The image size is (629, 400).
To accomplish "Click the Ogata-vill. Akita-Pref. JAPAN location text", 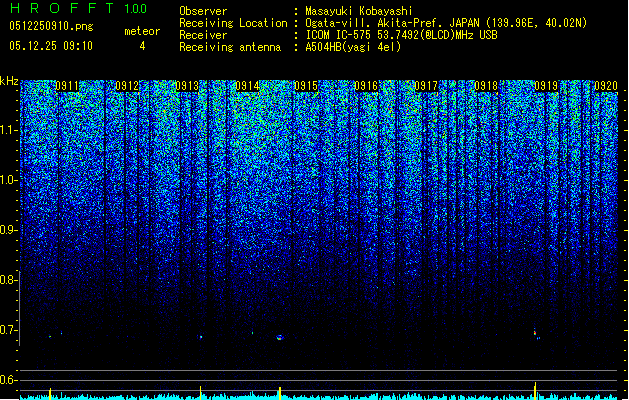I will tap(446, 23).
